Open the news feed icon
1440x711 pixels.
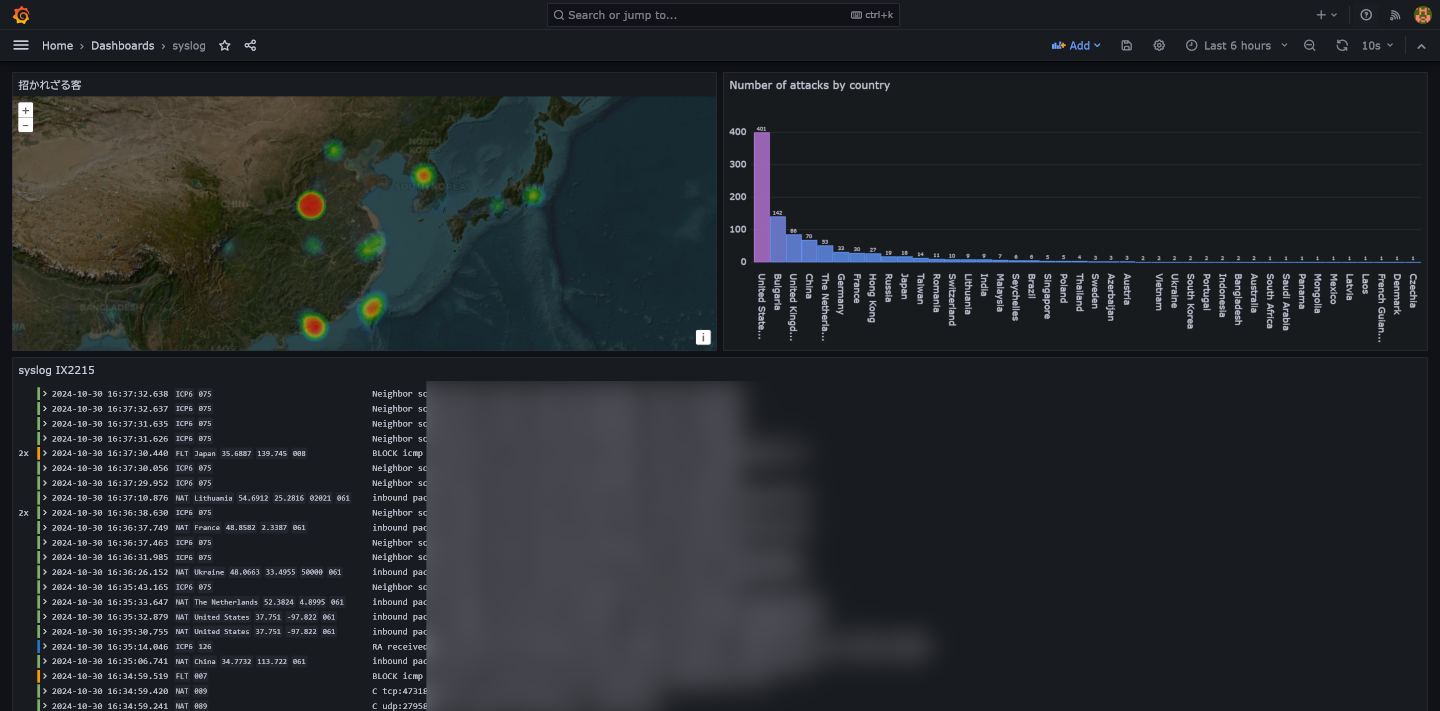click(x=1395, y=15)
